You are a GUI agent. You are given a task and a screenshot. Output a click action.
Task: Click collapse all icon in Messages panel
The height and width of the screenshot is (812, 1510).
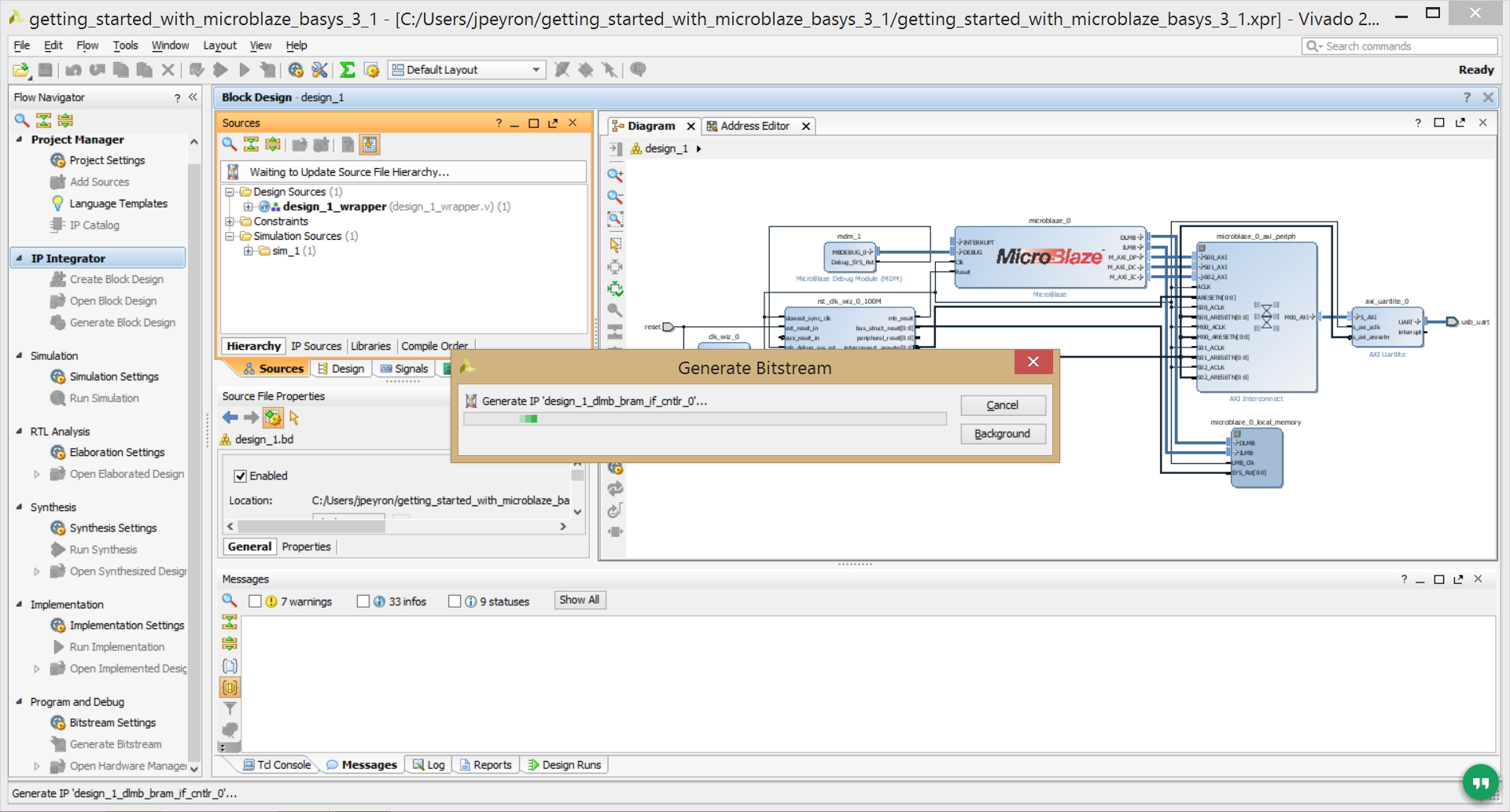pyautogui.click(x=229, y=622)
